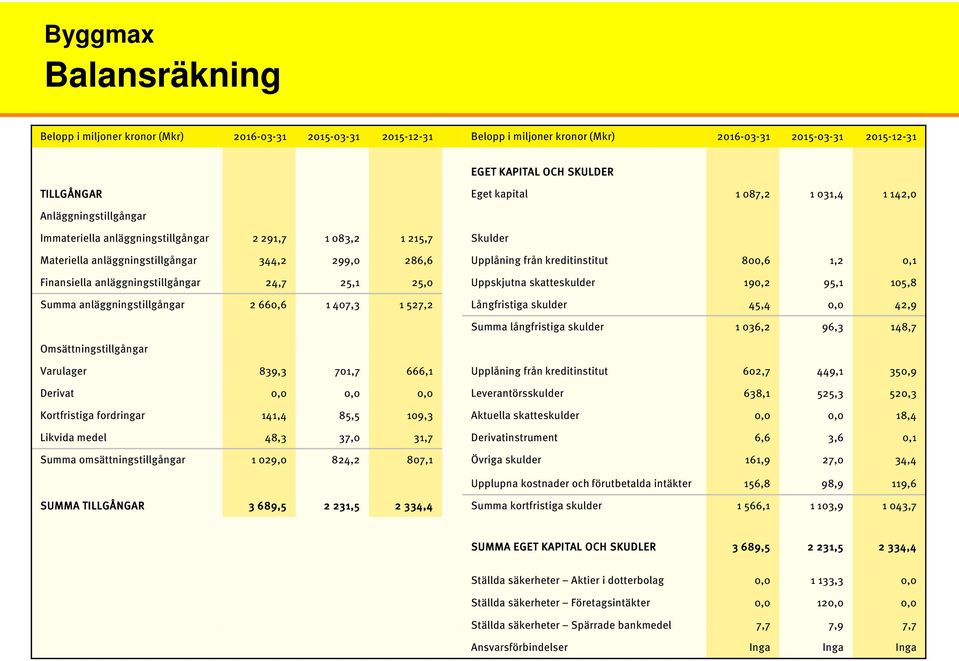Click the 'Omsättningstillgångar' label
The image size is (959, 661).
[94, 349]
